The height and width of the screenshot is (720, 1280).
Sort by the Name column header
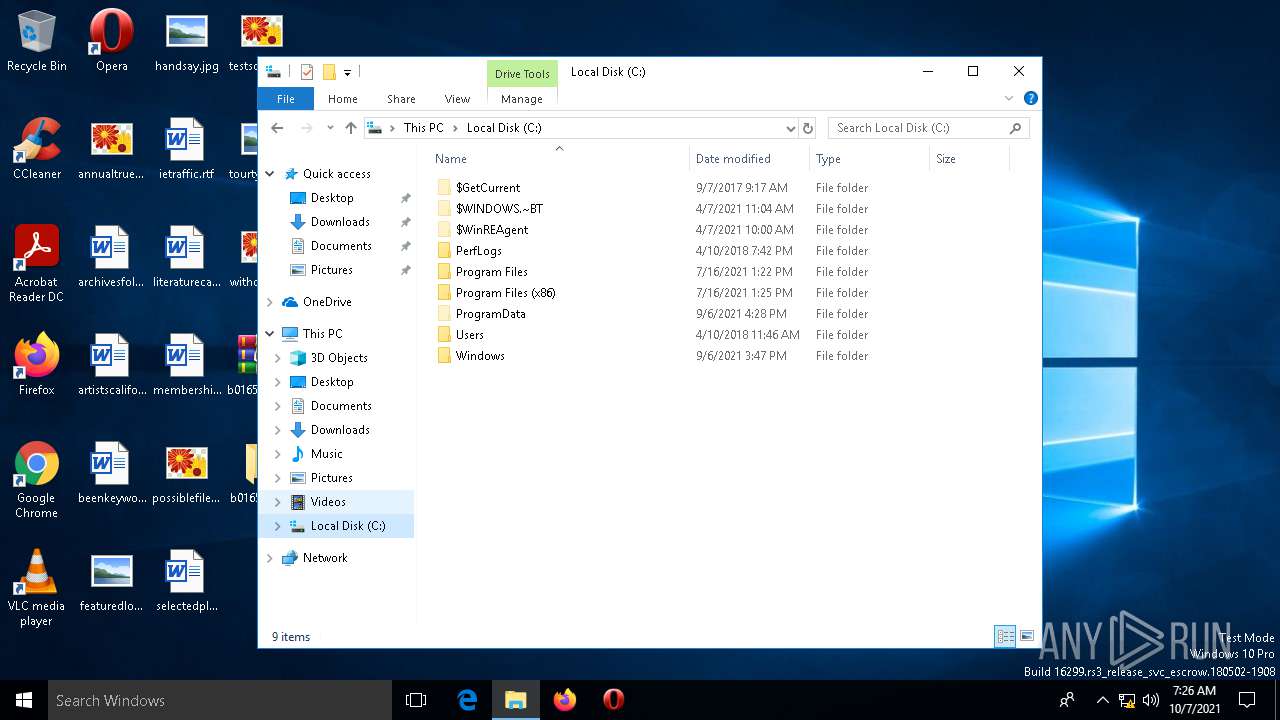(450, 159)
